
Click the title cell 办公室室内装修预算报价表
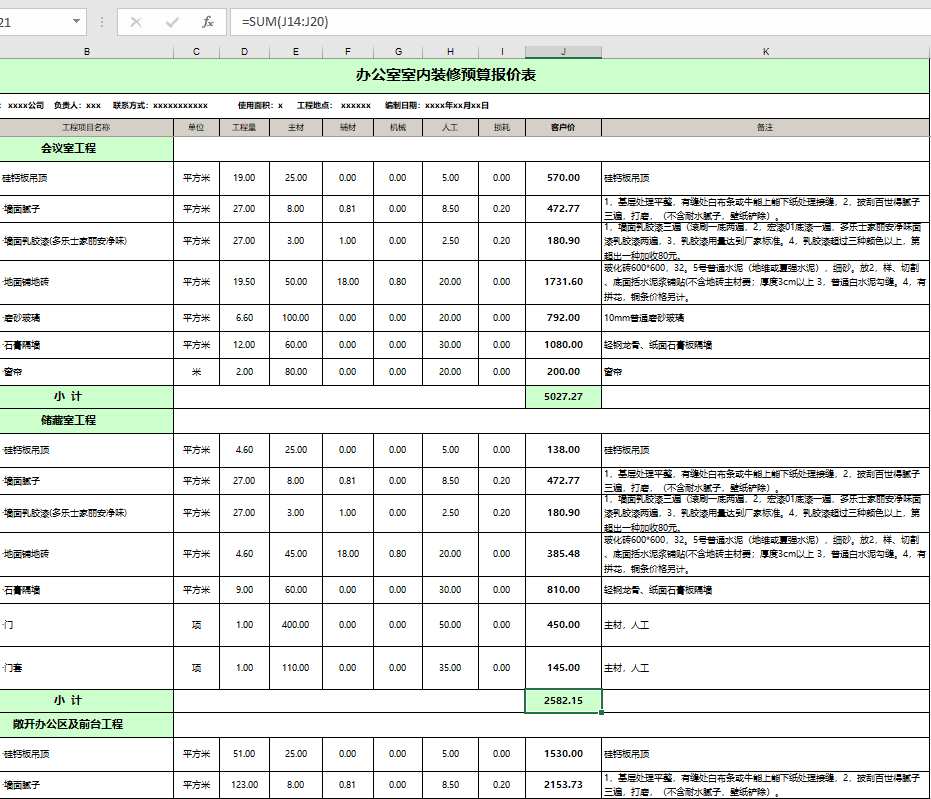[x=446, y=75]
